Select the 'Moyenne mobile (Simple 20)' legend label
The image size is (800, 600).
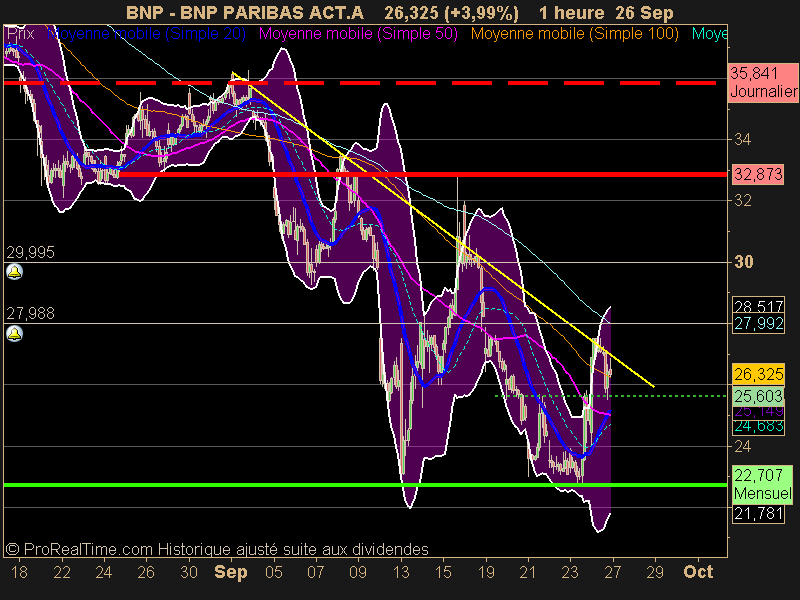146,34
